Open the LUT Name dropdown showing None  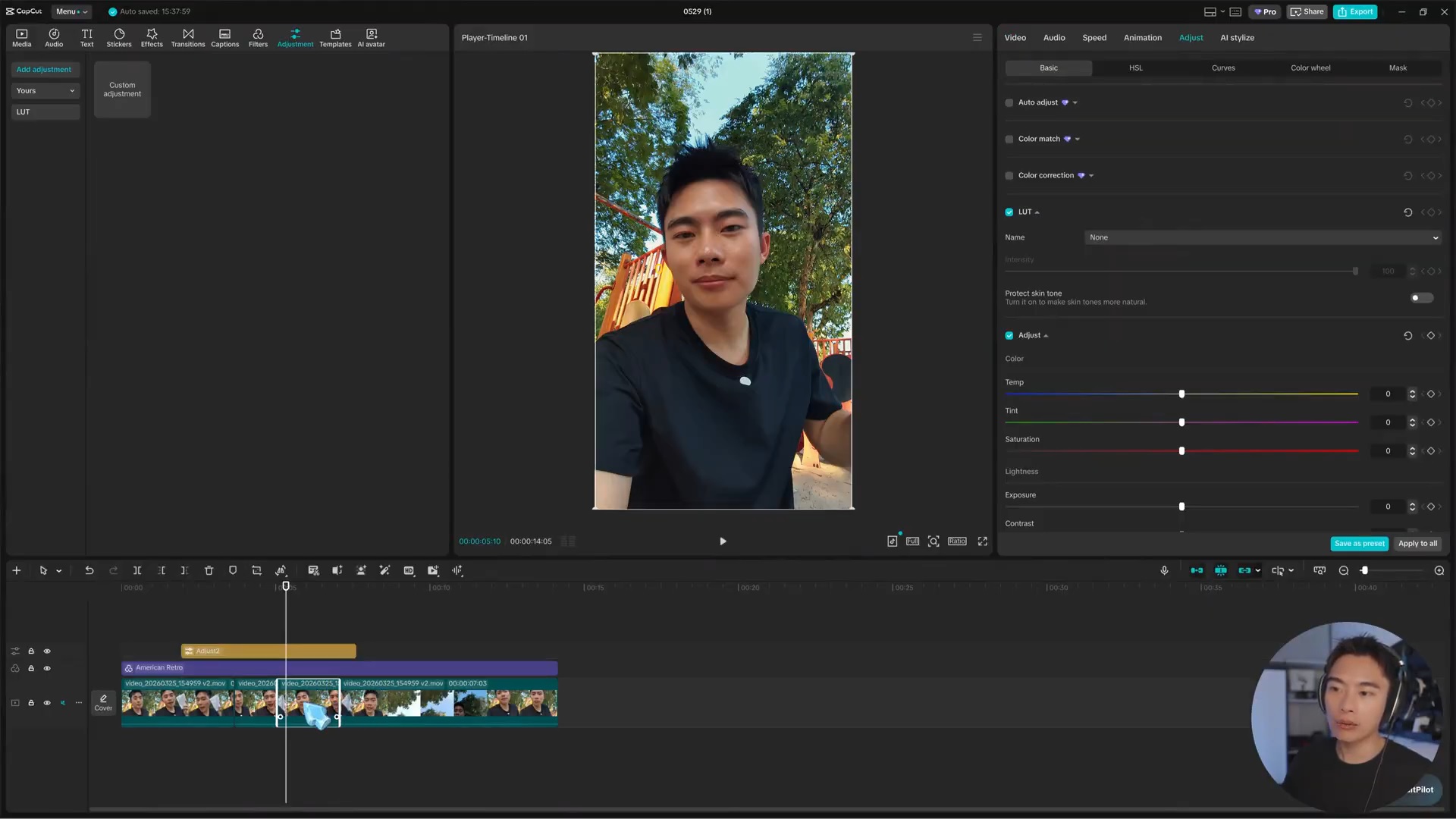pos(1263,237)
